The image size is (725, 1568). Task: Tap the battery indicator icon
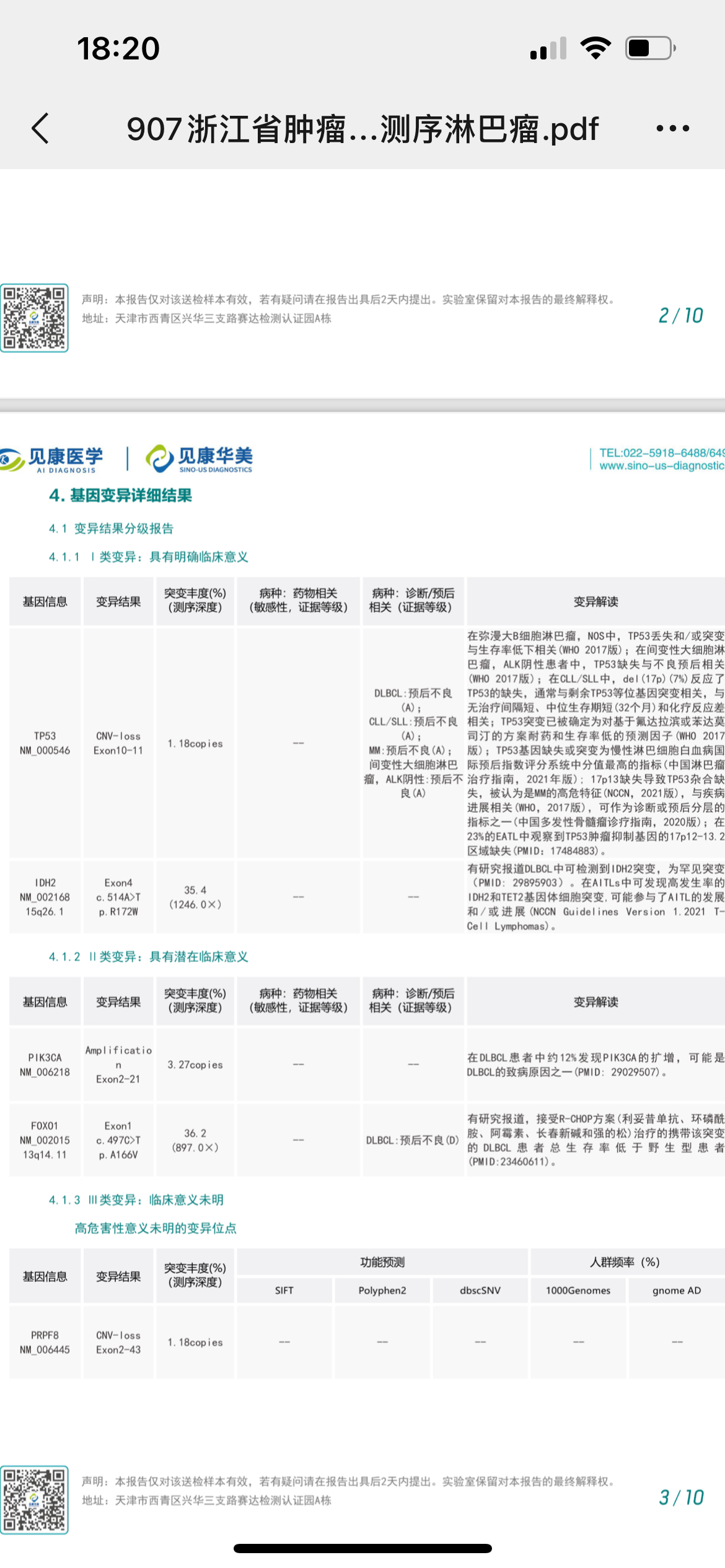click(651, 48)
